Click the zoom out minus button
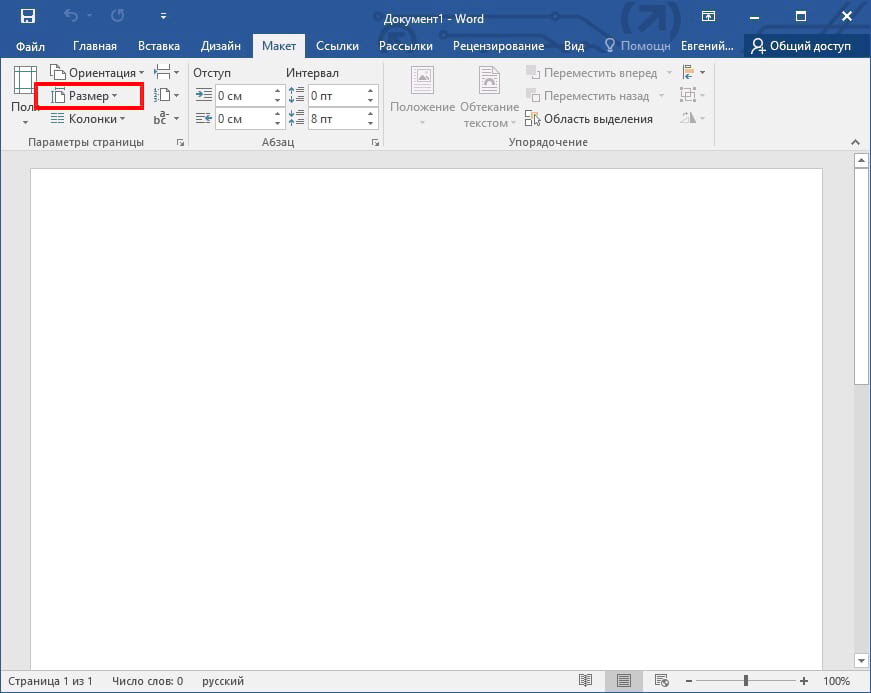Screen dimensions: 871x693 (689, 681)
